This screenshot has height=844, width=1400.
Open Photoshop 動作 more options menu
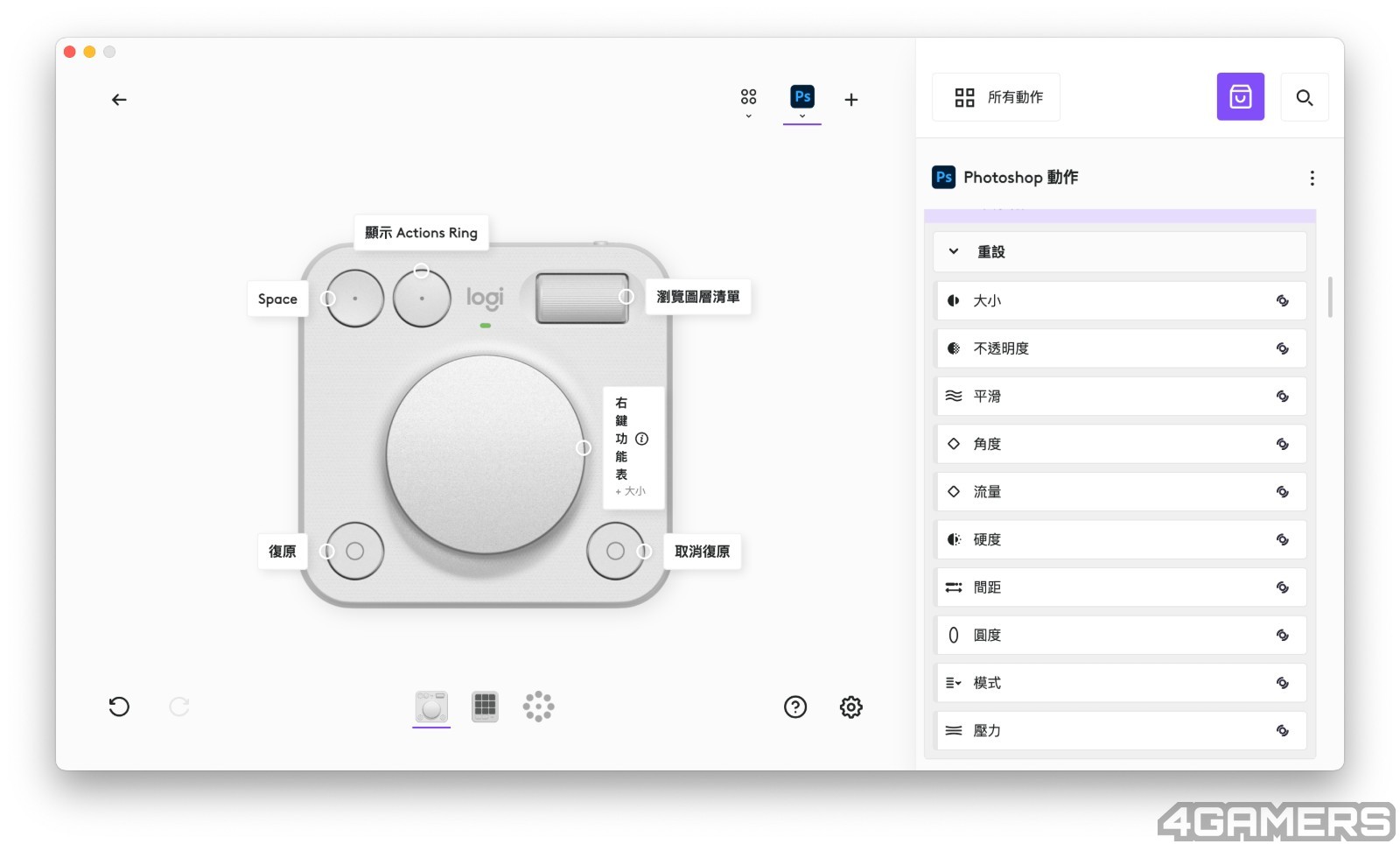[1312, 179]
